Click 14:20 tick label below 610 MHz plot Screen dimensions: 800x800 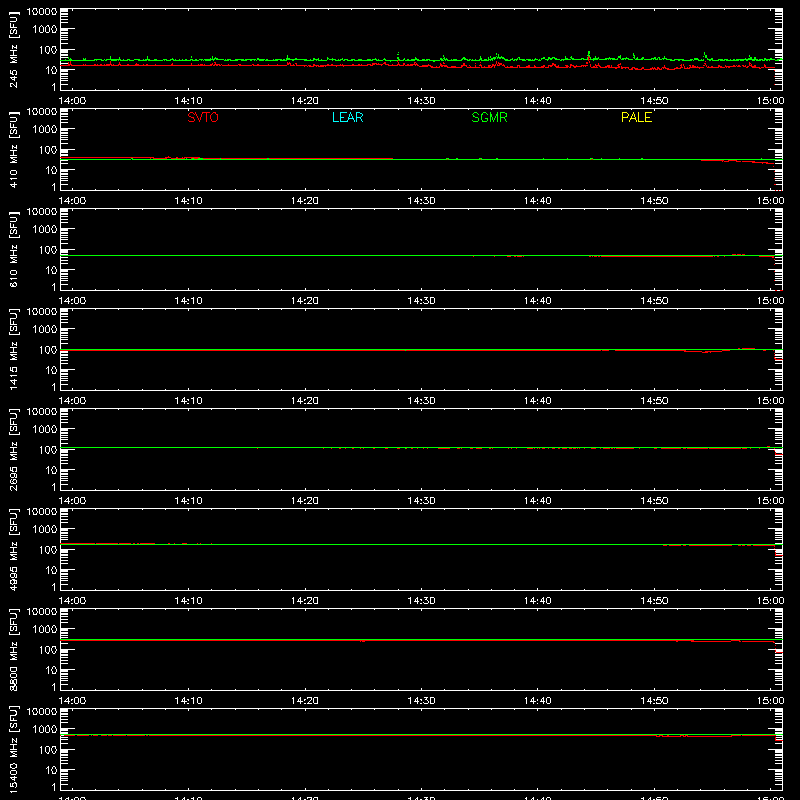(305, 301)
